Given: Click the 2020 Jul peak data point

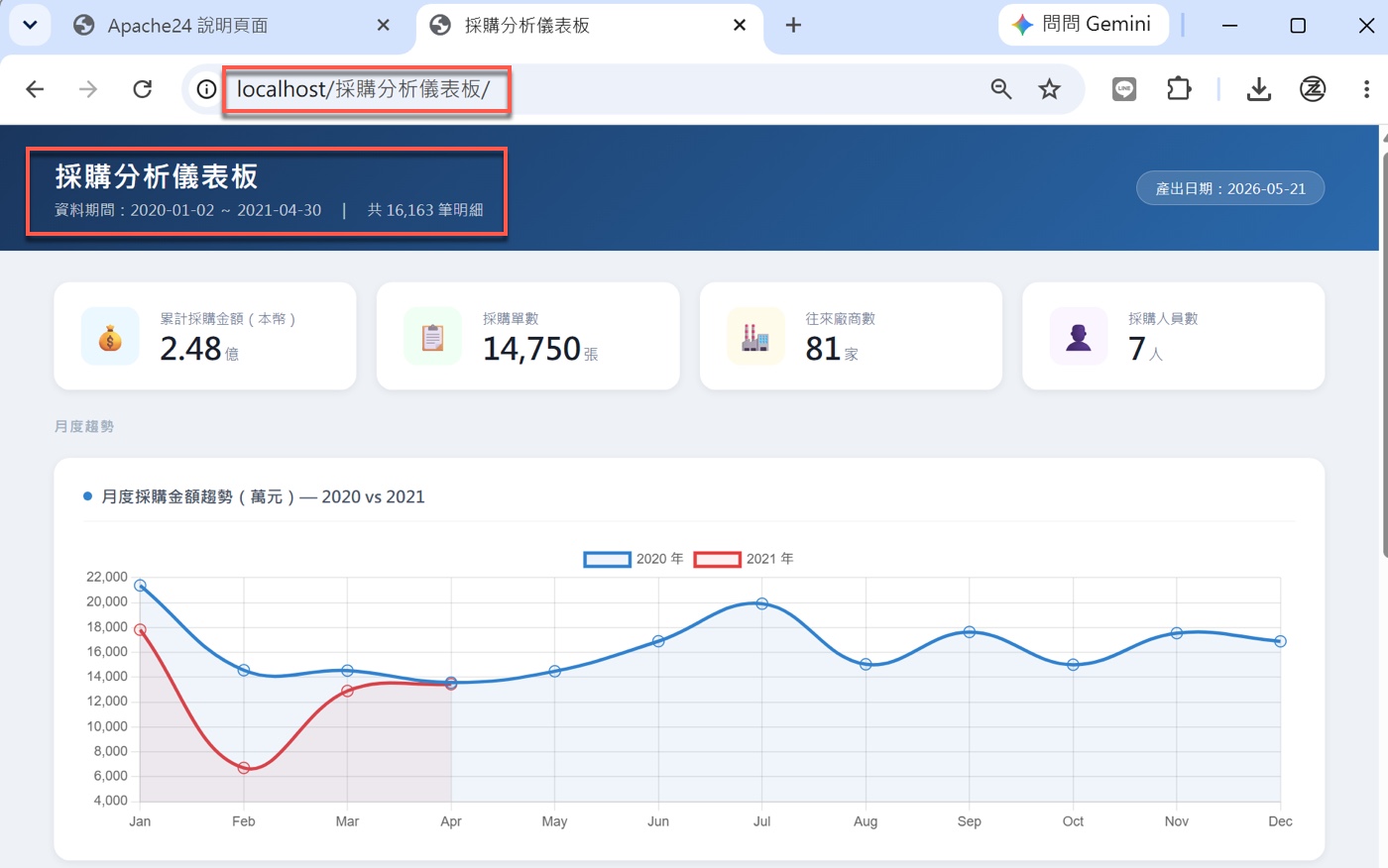Looking at the screenshot, I should pos(762,603).
